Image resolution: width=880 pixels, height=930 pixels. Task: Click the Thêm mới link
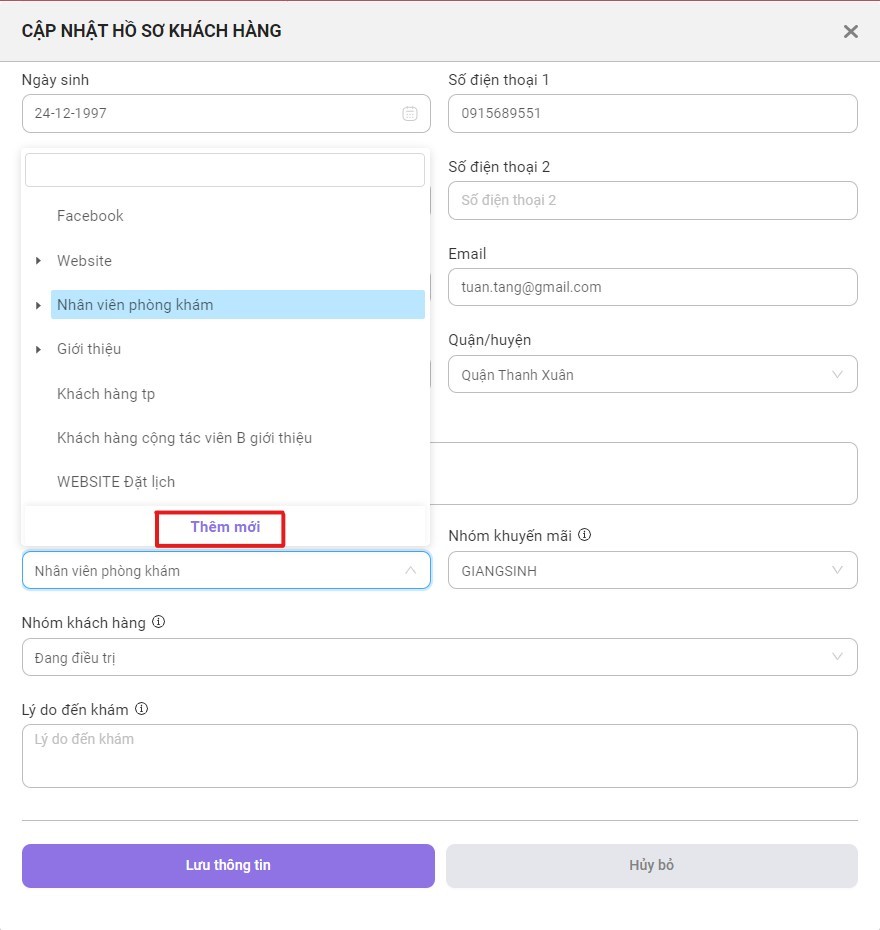225,527
